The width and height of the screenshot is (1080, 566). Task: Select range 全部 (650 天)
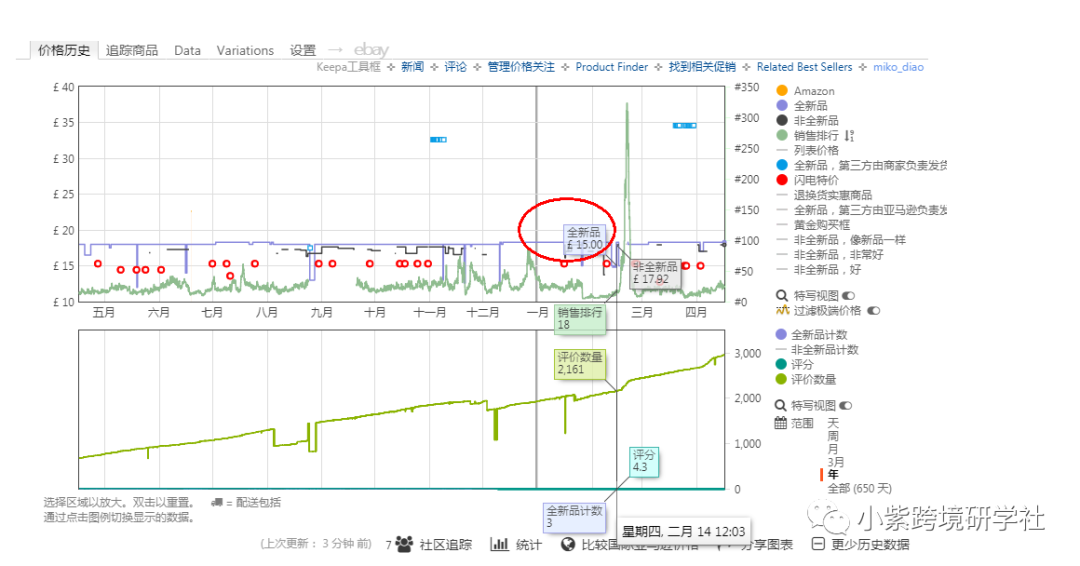[859, 488]
